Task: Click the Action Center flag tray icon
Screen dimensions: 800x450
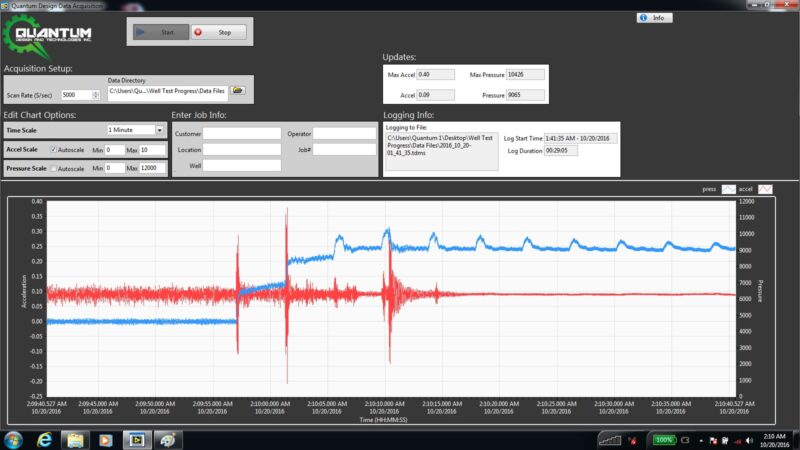Action: point(713,441)
